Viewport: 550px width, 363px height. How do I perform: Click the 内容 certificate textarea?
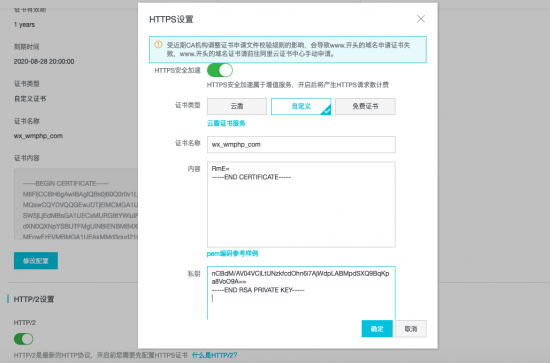301,204
